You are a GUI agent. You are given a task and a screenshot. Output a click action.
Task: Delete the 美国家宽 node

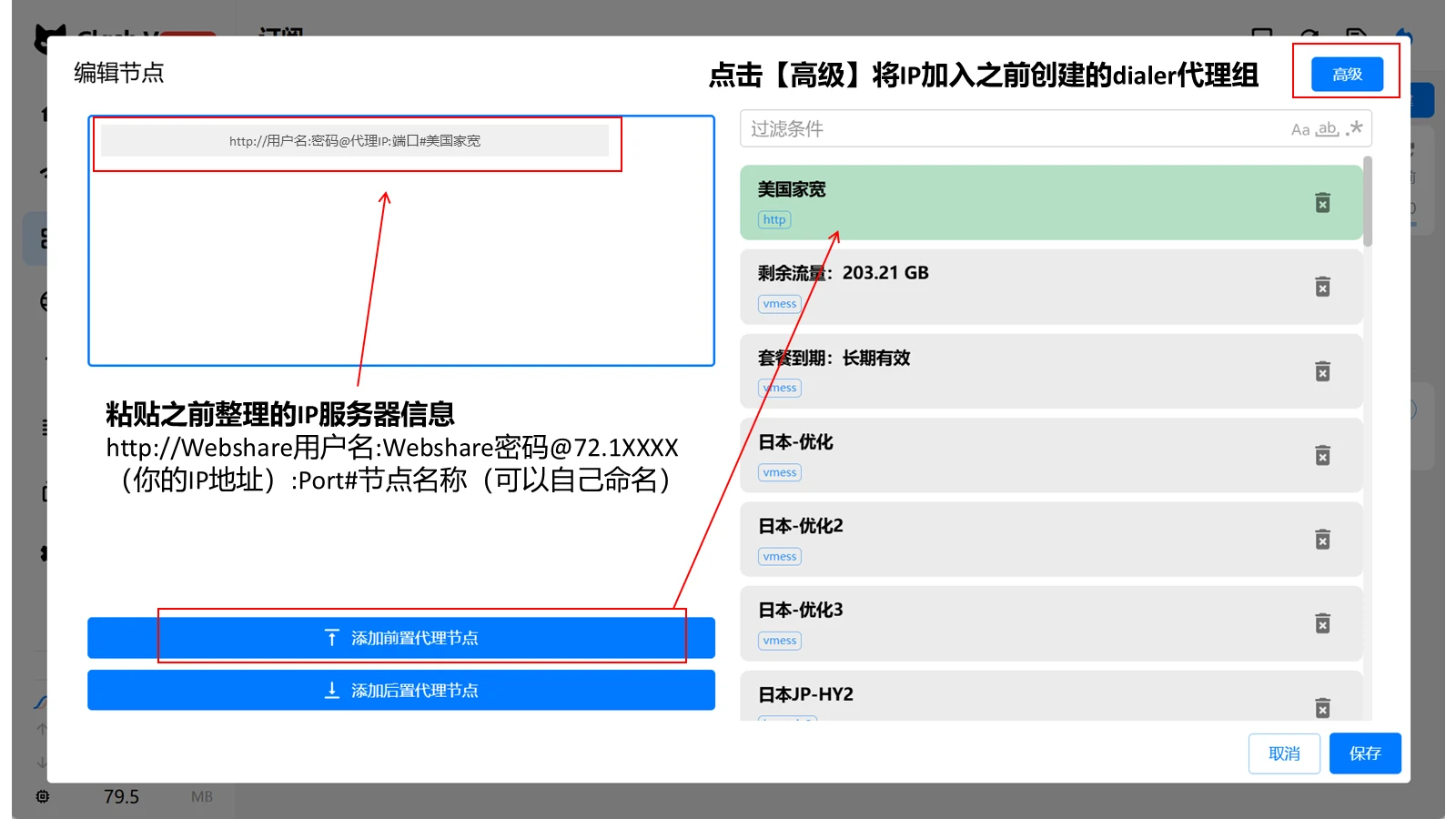coord(1323,202)
